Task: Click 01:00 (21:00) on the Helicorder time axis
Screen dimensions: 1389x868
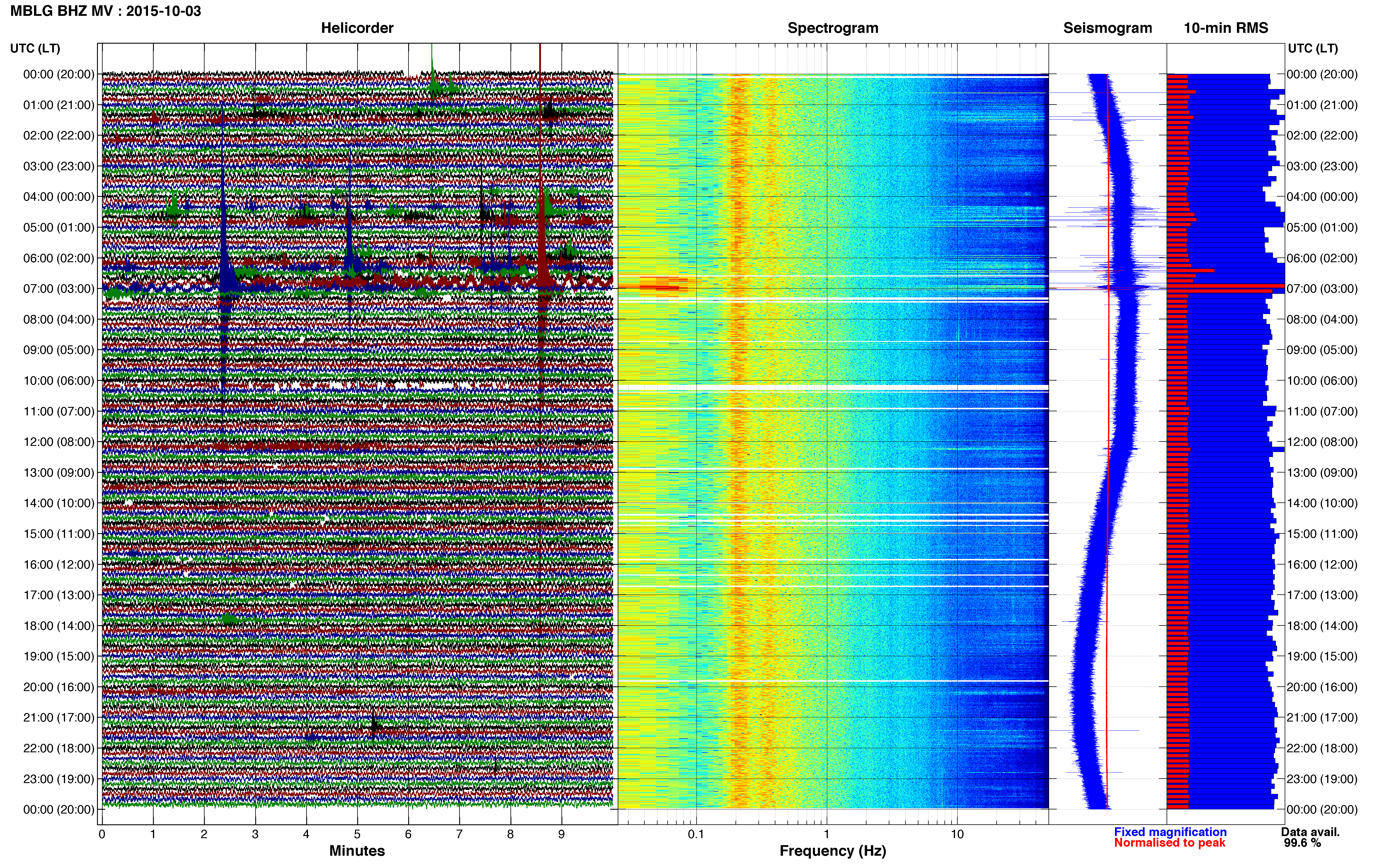Action: (59, 105)
